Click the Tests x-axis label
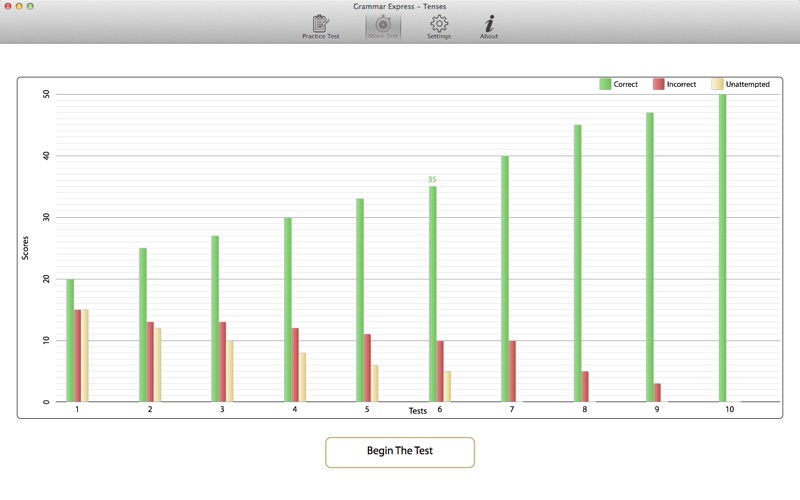The height and width of the screenshot is (500, 800). click(418, 411)
